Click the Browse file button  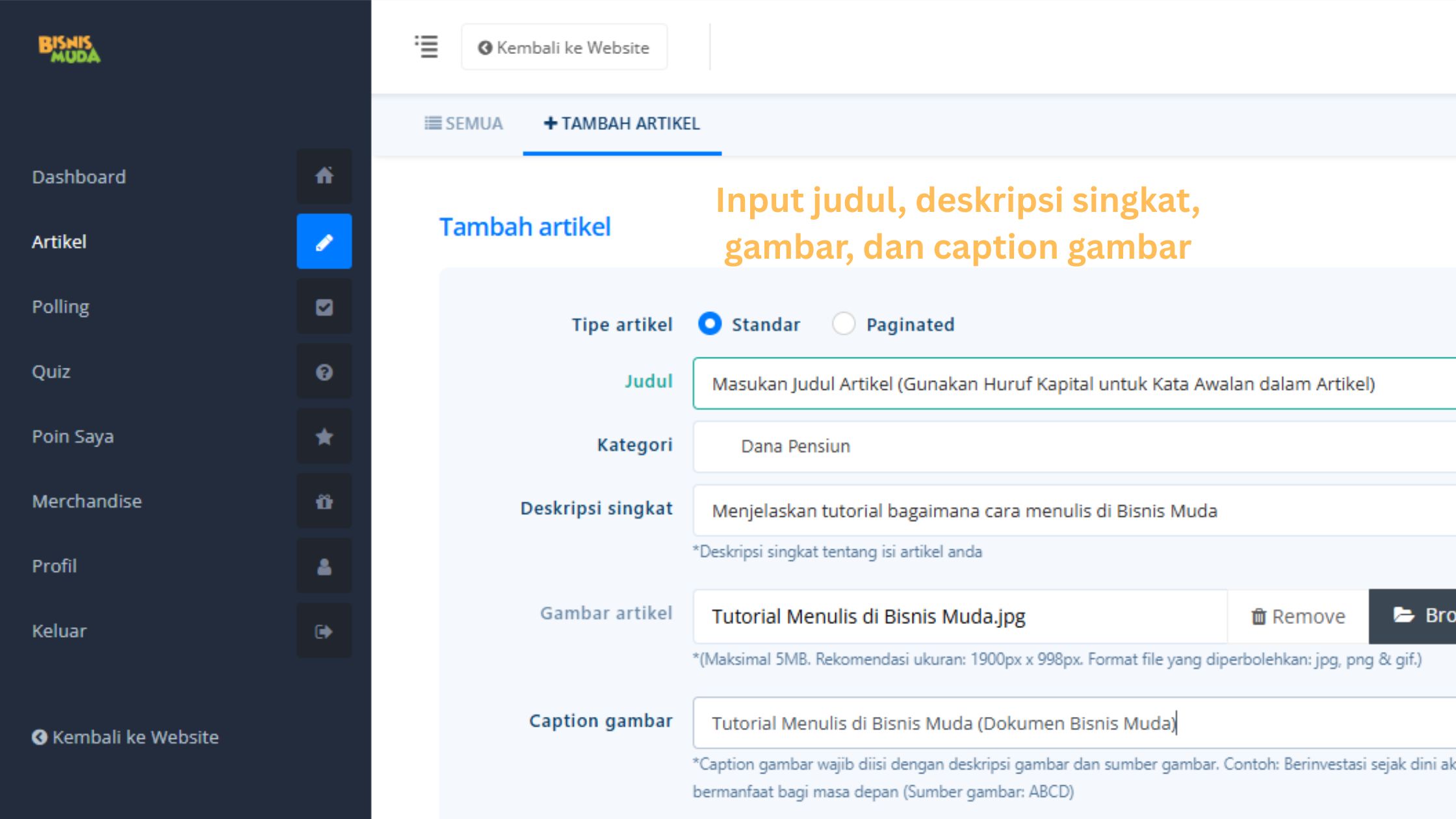click(x=1412, y=616)
